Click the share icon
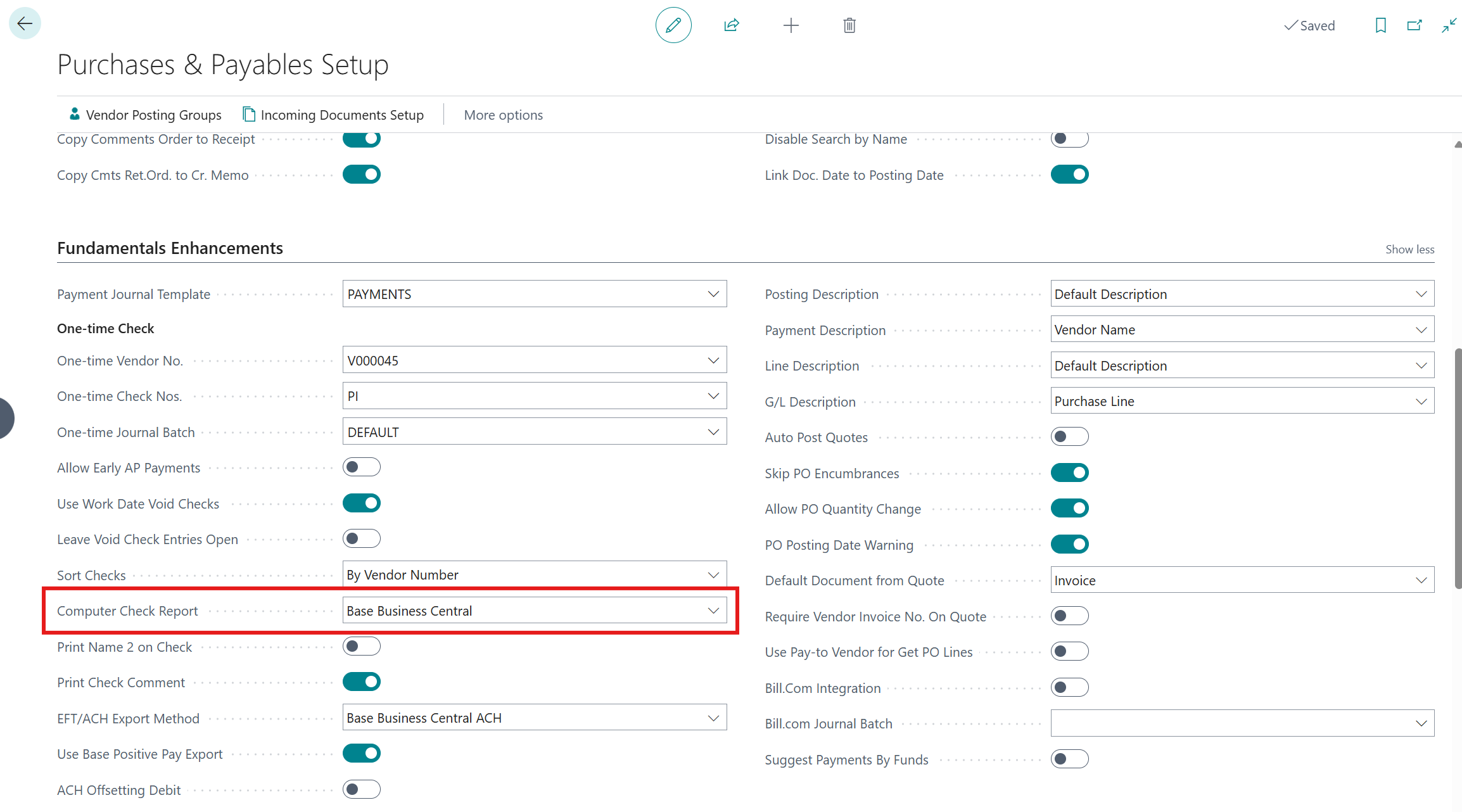This screenshot has height=812, width=1462. pos(732,25)
